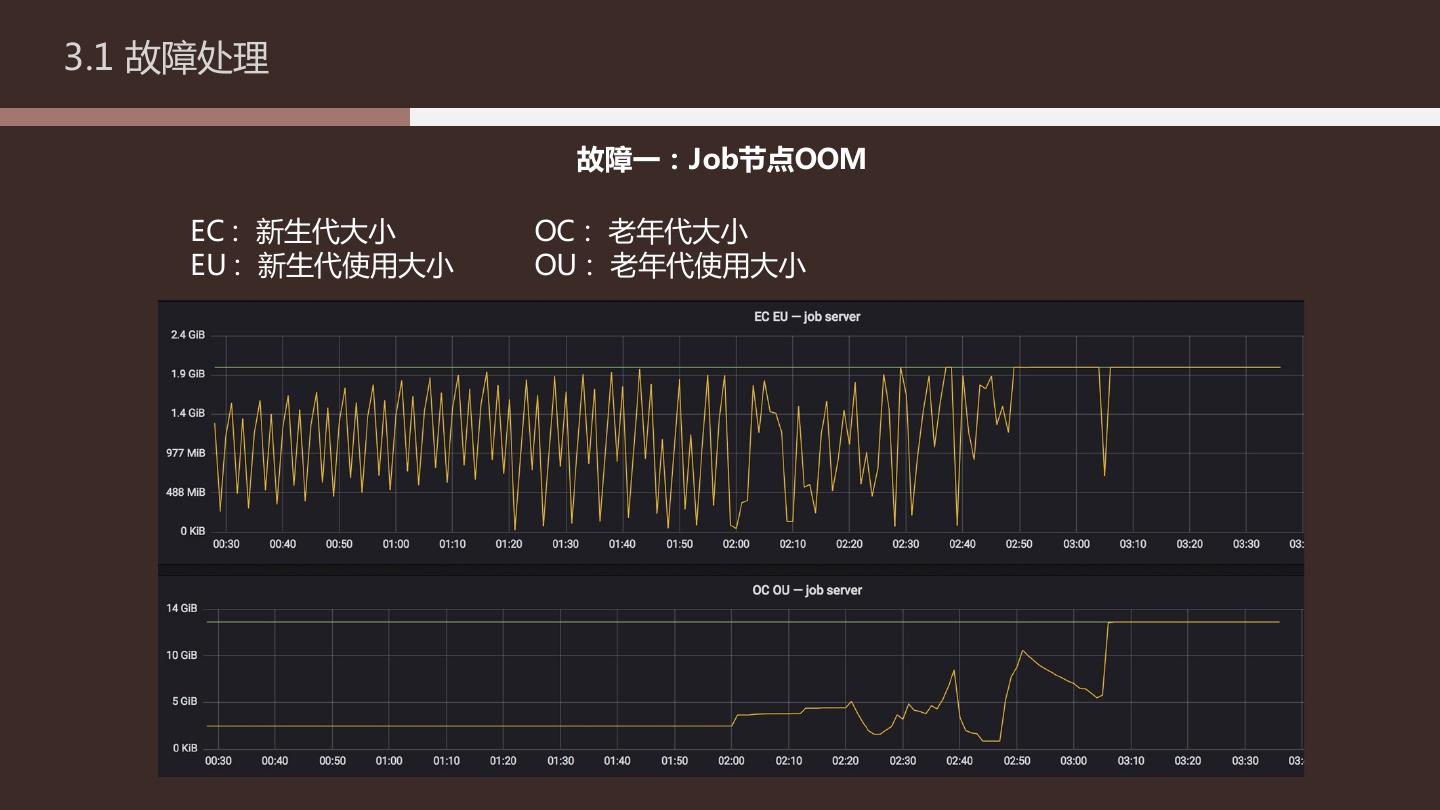1440x810 pixels.
Task: Select the EU 新生代使用大小 description line
Action: point(322,265)
